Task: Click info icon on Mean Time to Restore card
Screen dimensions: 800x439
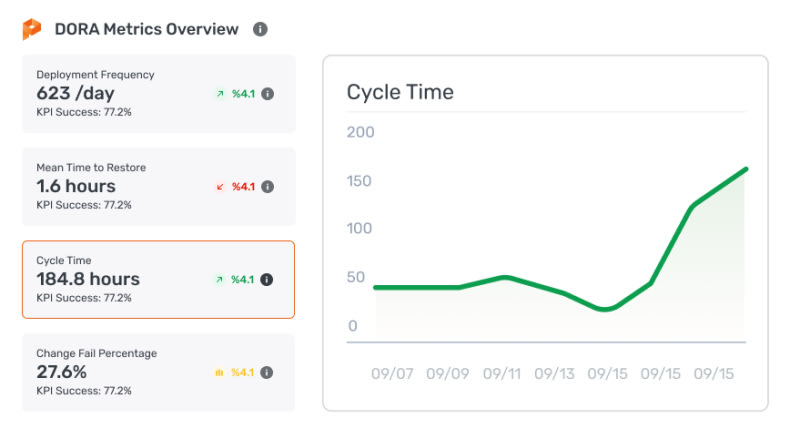Action: 267,187
